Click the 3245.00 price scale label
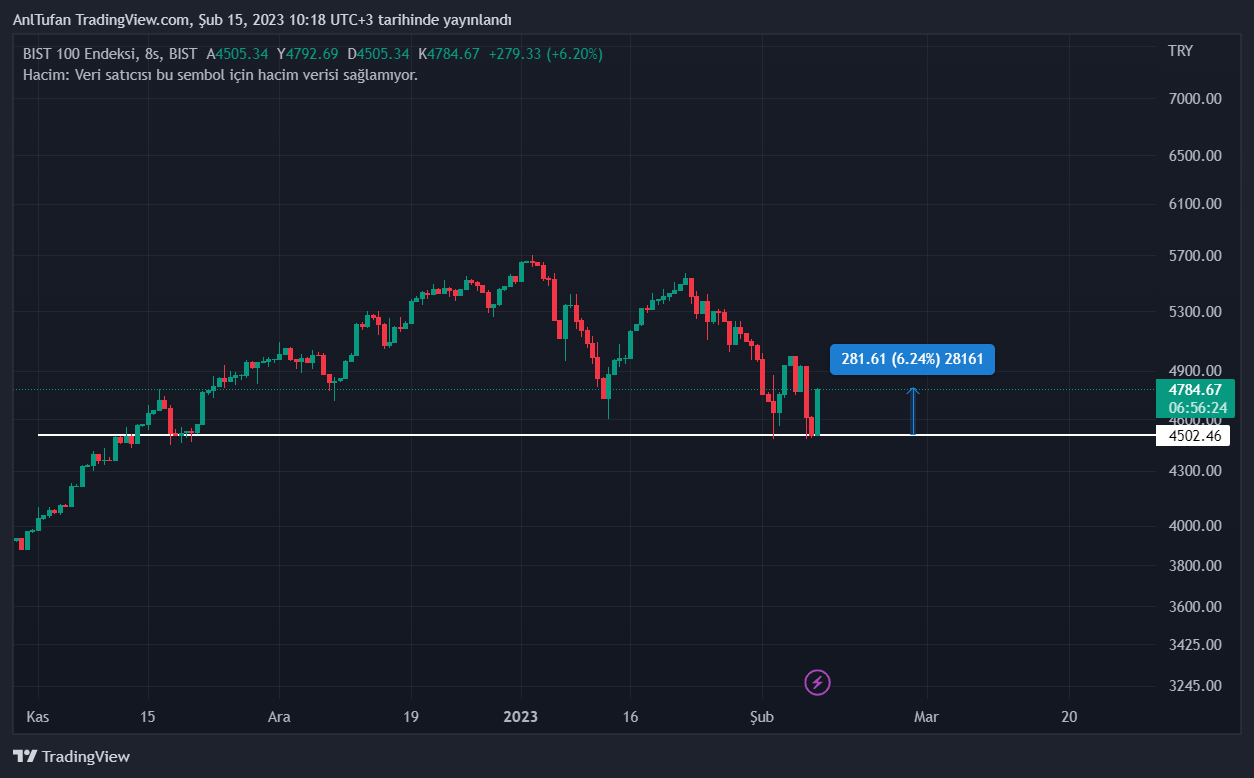This screenshot has height=778, width=1254. pyautogui.click(x=1194, y=686)
